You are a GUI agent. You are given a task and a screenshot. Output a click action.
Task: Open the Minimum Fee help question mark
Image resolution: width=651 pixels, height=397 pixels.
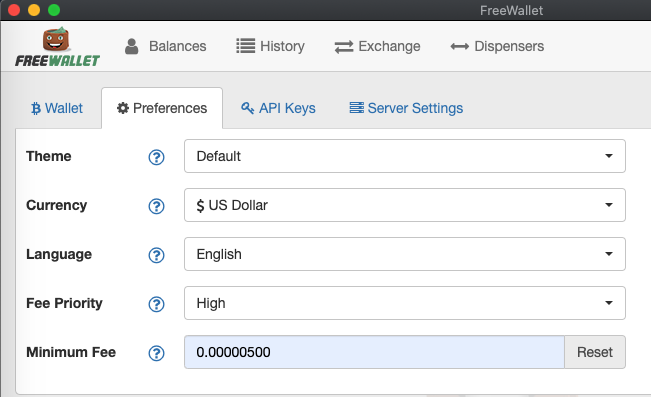pyautogui.click(x=157, y=353)
